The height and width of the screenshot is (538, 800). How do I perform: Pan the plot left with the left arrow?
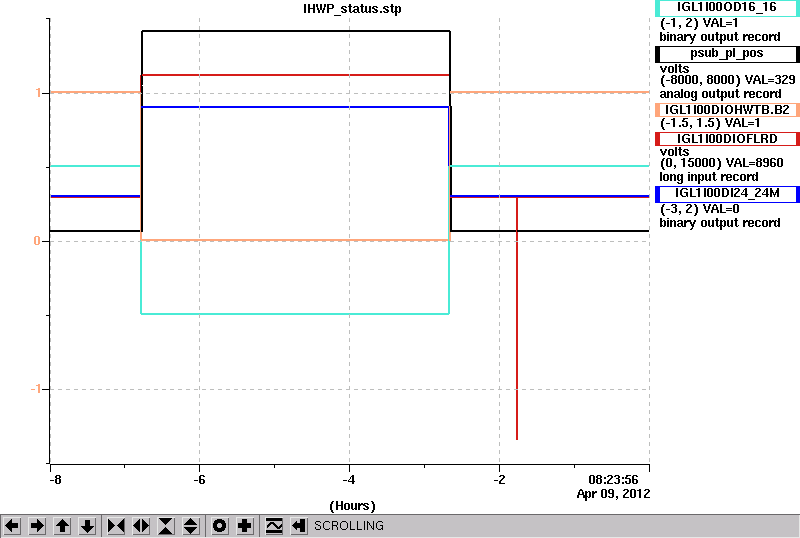(x=12, y=526)
